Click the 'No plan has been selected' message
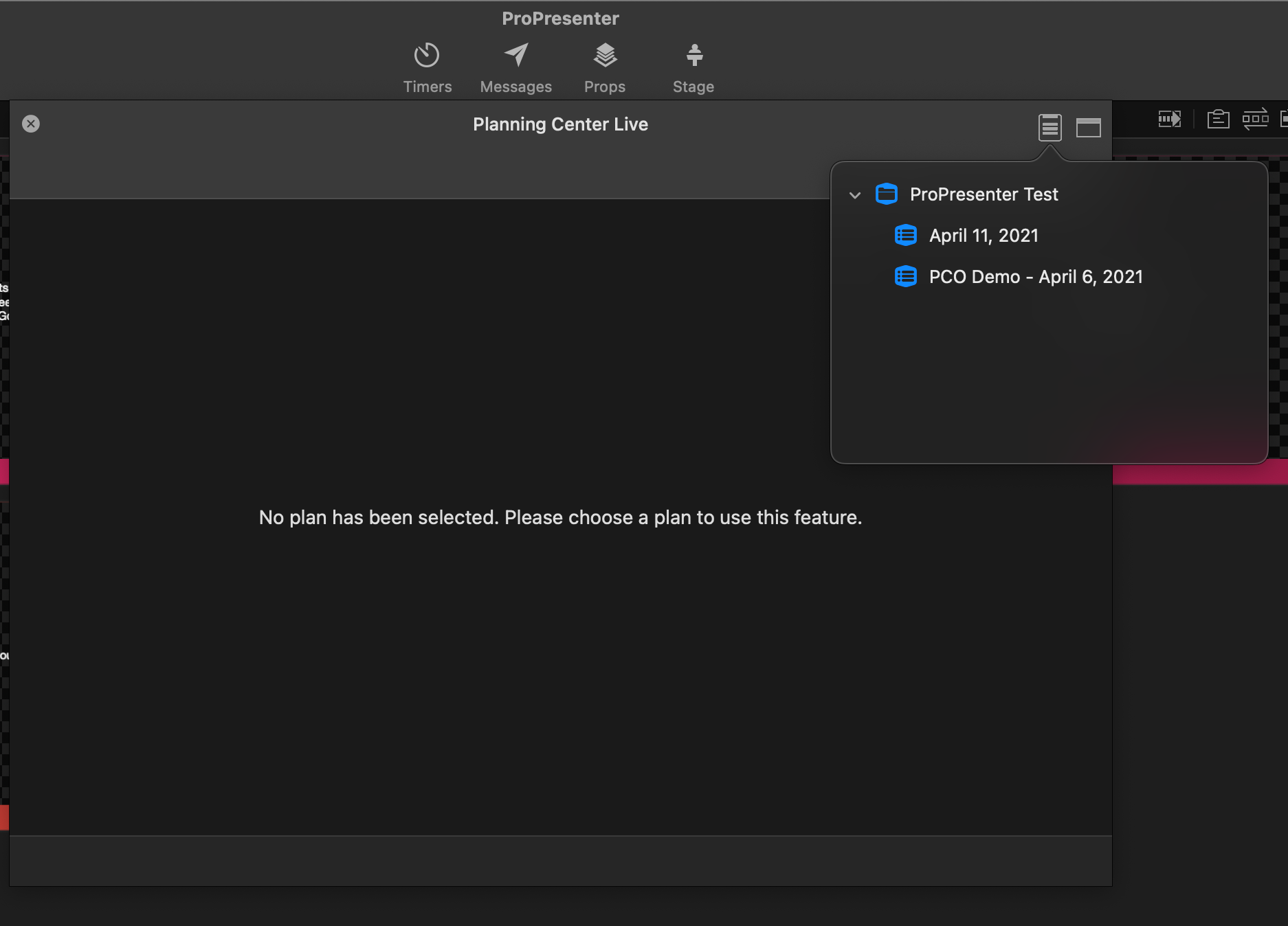1288x926 pixels. click(x=560, y=517)
